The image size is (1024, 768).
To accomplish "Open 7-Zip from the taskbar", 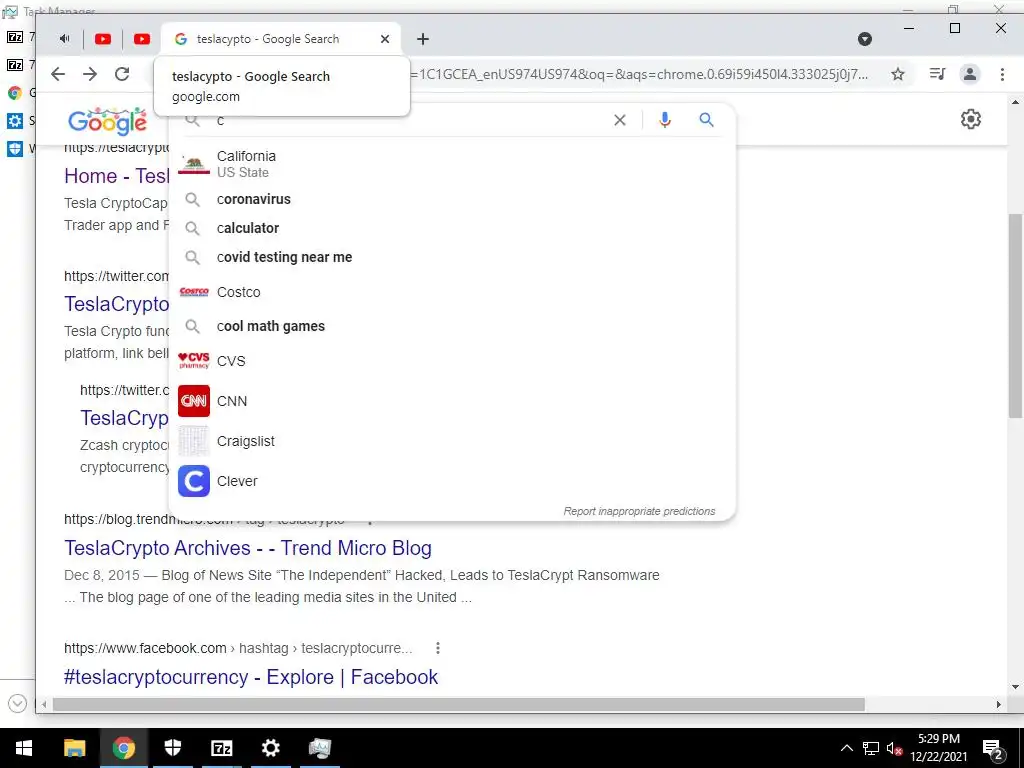I will pyautogui.click(x=221, y=748).
